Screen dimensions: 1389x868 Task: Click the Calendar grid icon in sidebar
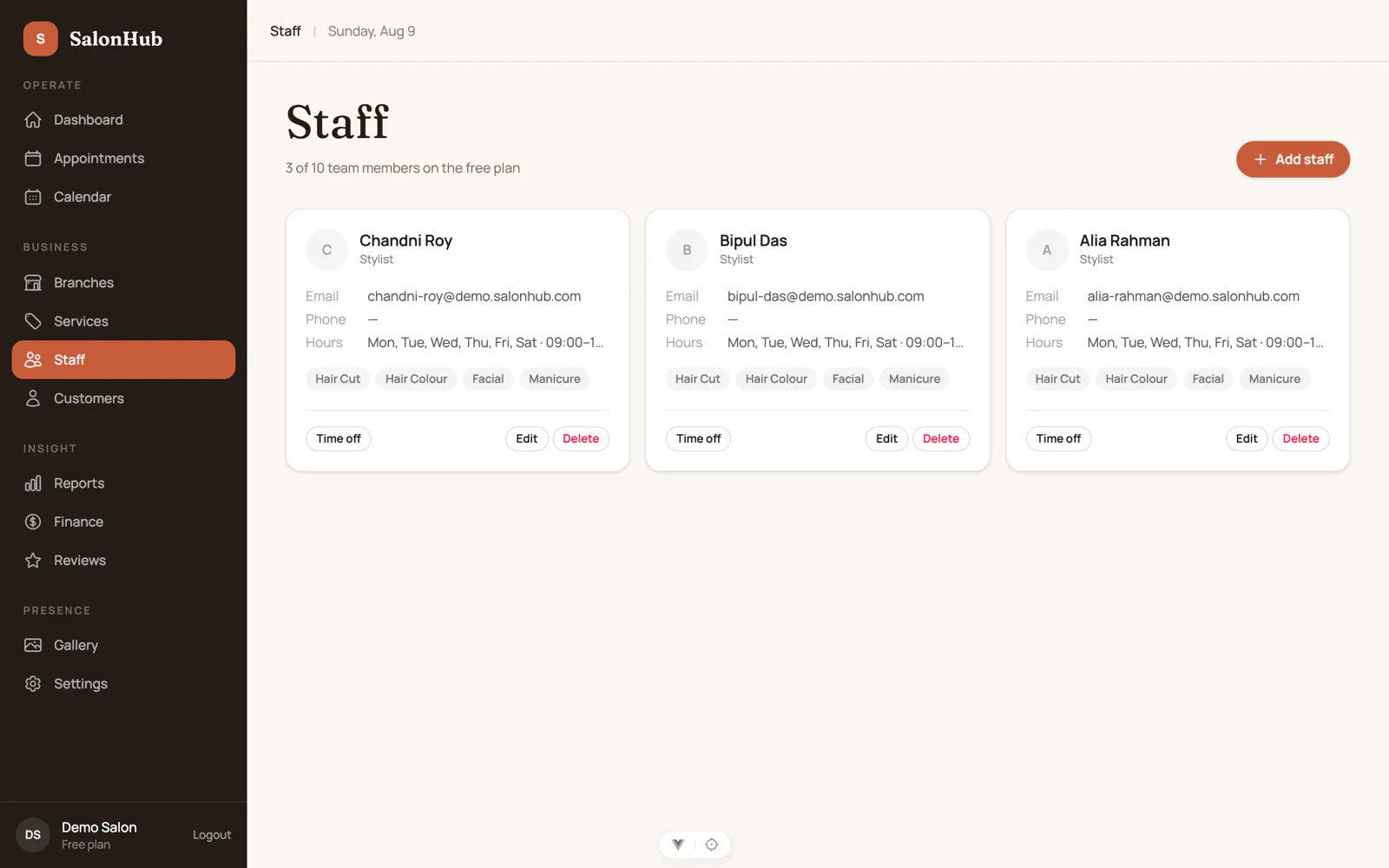click(33, 197)
